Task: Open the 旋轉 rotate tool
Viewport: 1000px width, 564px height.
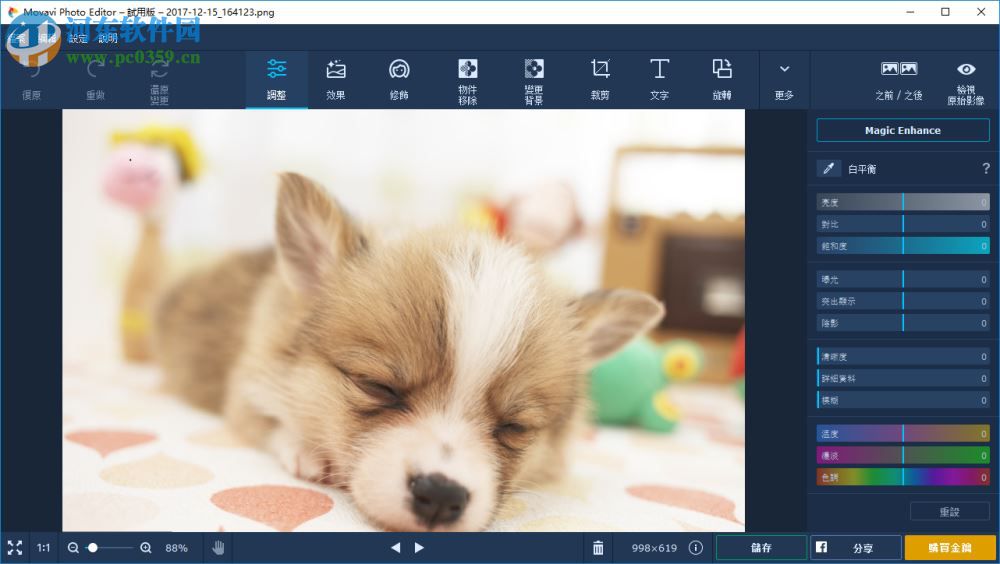Action: 722,79
